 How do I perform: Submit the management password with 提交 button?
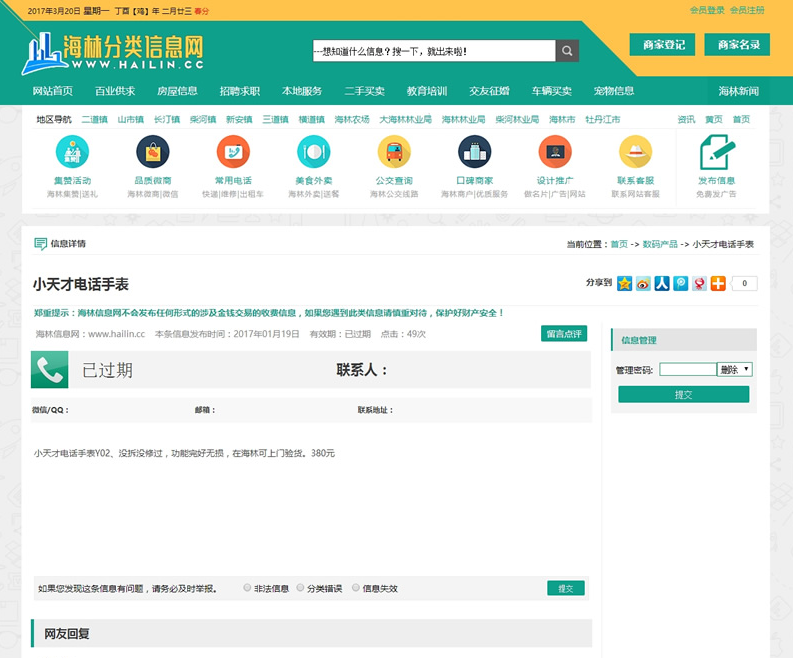click(x=683, y=394)
